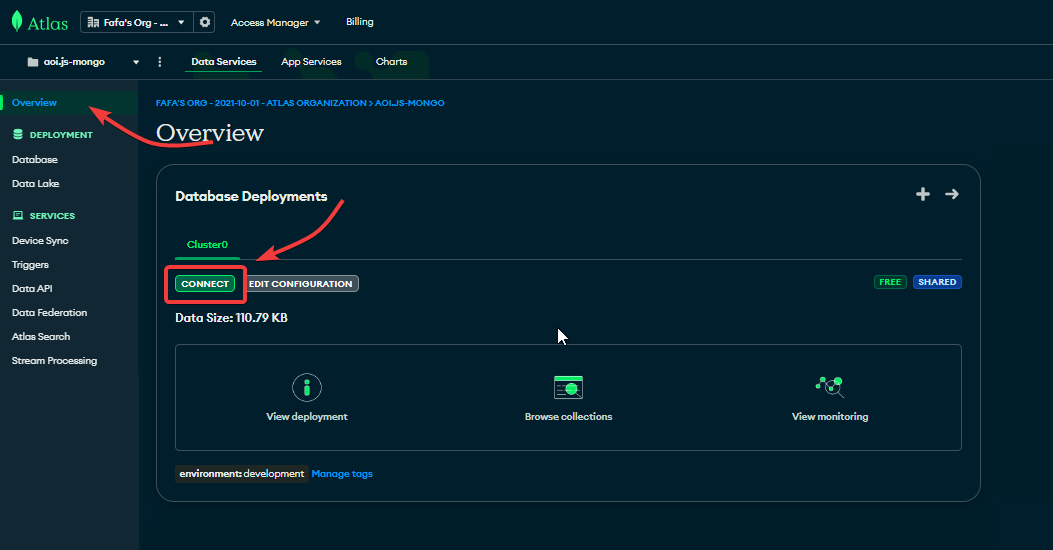Screen dimensions: 1053x550
Task: Open Database in sidebar
Action: click(x=35, y=160)
